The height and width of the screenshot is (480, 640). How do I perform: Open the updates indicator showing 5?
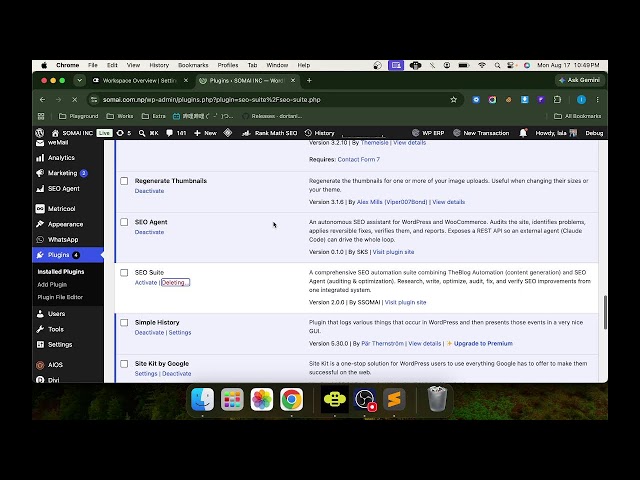[124, 133]
